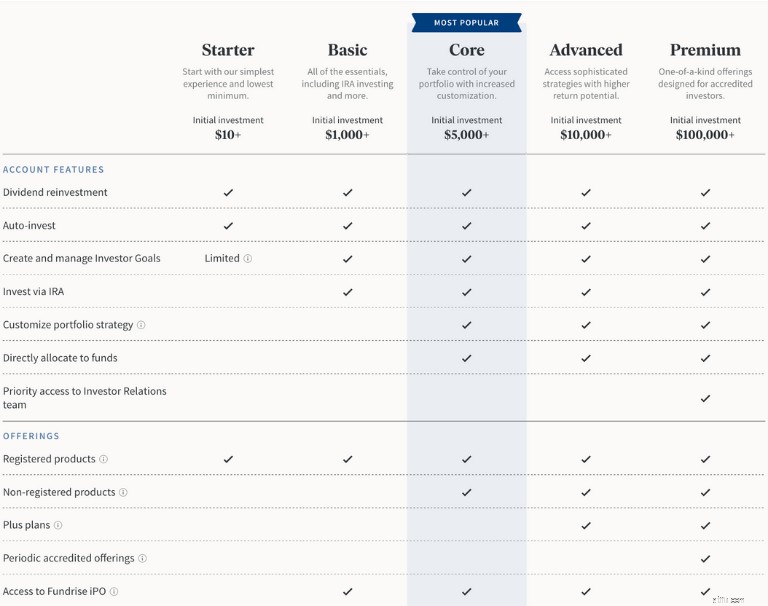Screen dimensions: 768x606
Task: Click Advanced checkmark for Directly allocate to funds
Action: click(586, 358)
